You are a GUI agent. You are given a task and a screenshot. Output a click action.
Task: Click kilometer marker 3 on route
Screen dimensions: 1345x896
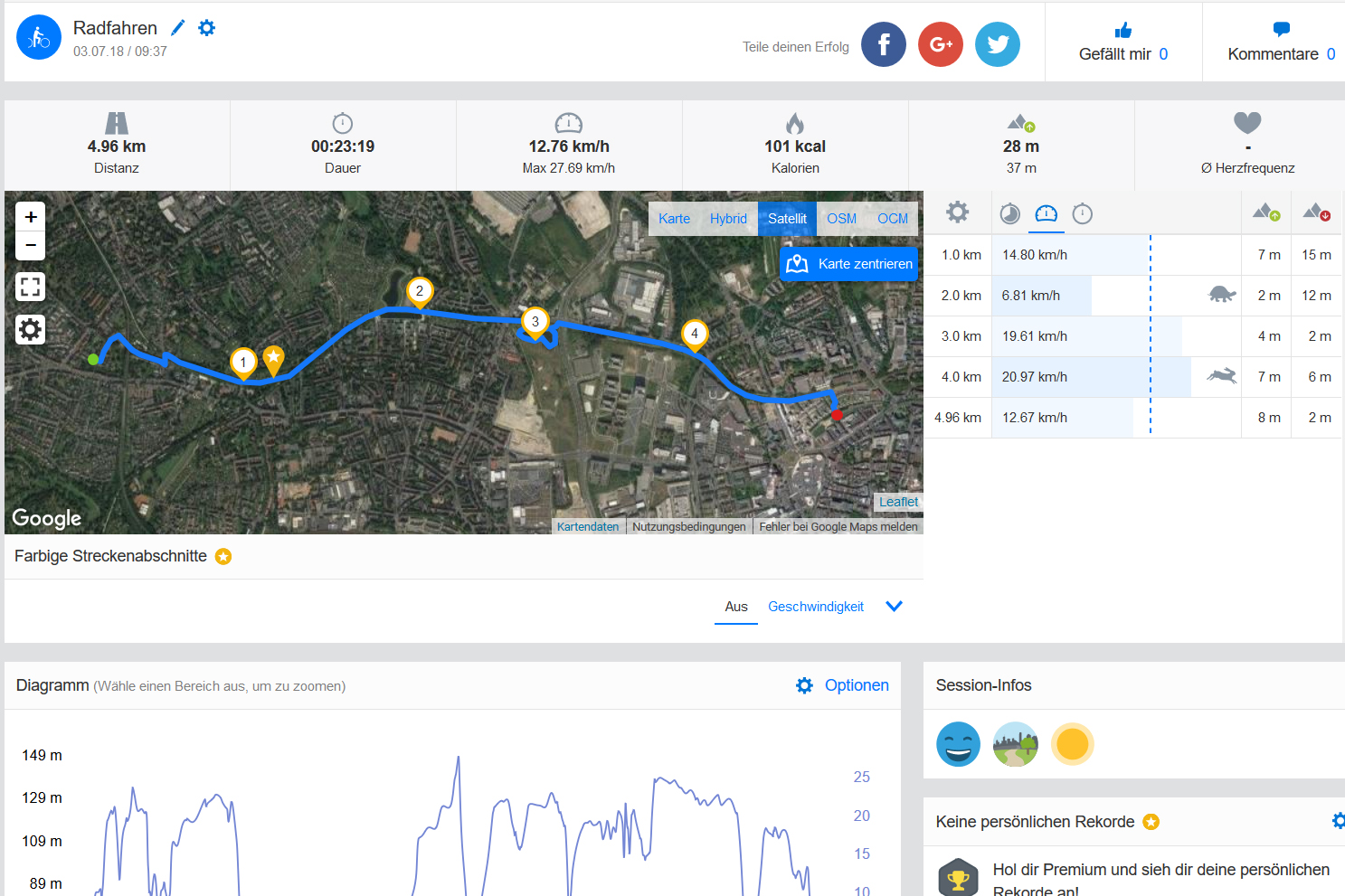pos(535,323)
